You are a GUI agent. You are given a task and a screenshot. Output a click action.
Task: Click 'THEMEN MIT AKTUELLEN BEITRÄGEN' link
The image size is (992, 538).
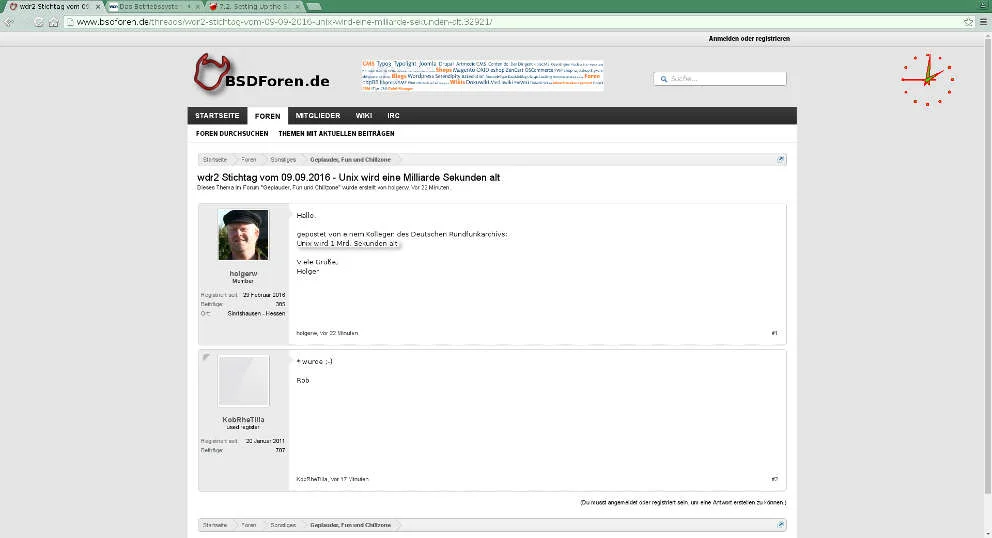(x=337, y=134)
